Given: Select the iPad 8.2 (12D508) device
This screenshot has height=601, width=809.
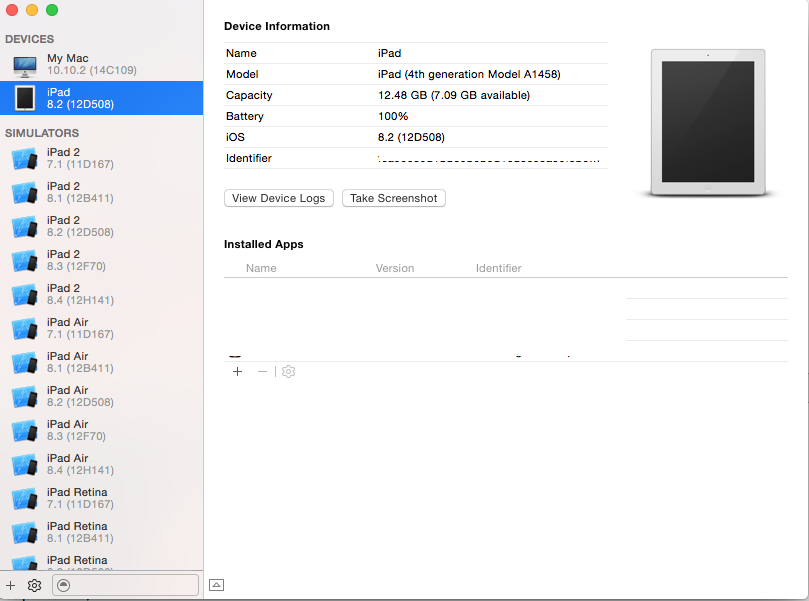Looking at the screenshot, I should pyautogui.click(x=102, y=98).
